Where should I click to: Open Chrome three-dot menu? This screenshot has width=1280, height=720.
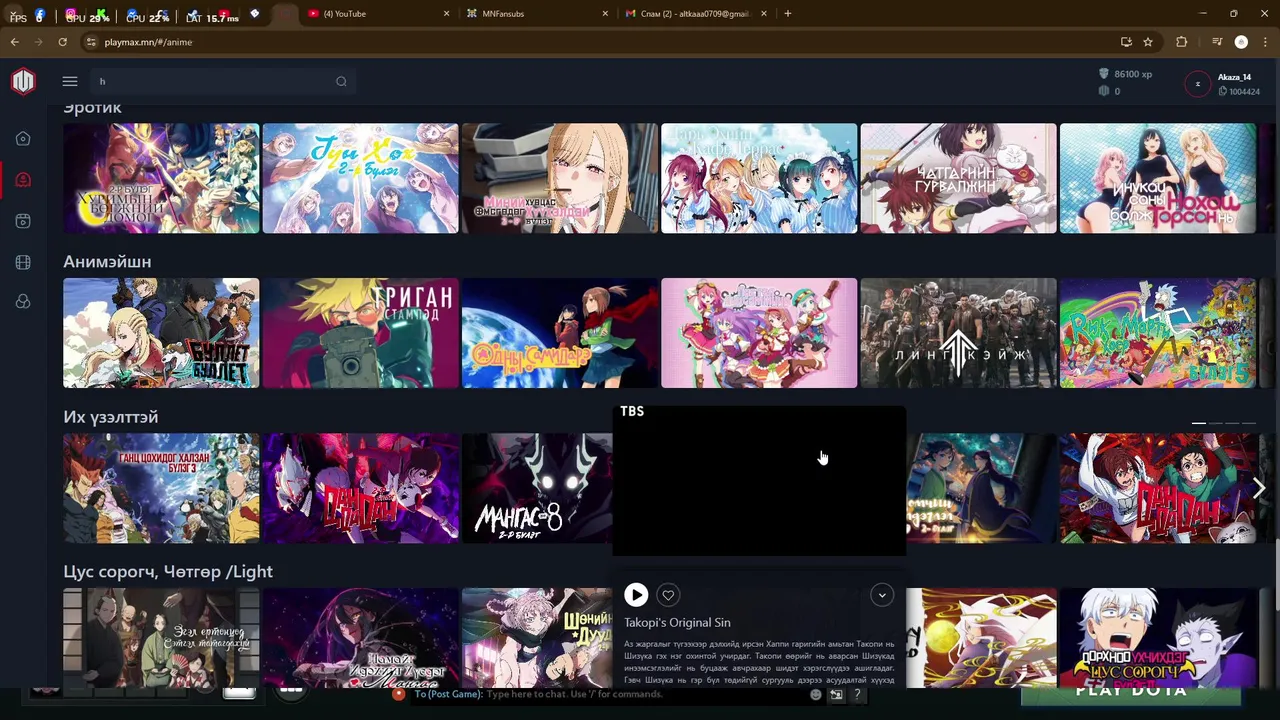point(1266,42)
